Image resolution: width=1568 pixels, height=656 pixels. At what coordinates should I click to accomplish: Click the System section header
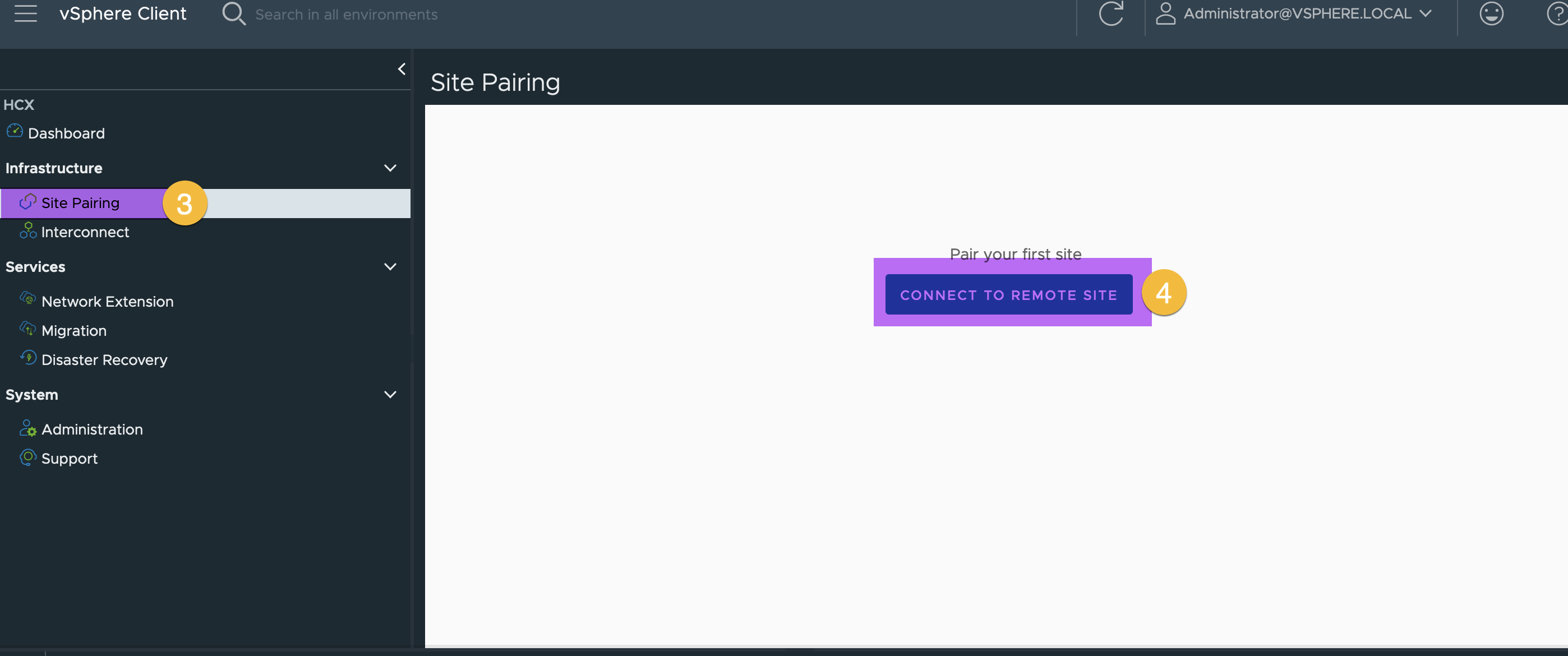click(x=31, y=394)
